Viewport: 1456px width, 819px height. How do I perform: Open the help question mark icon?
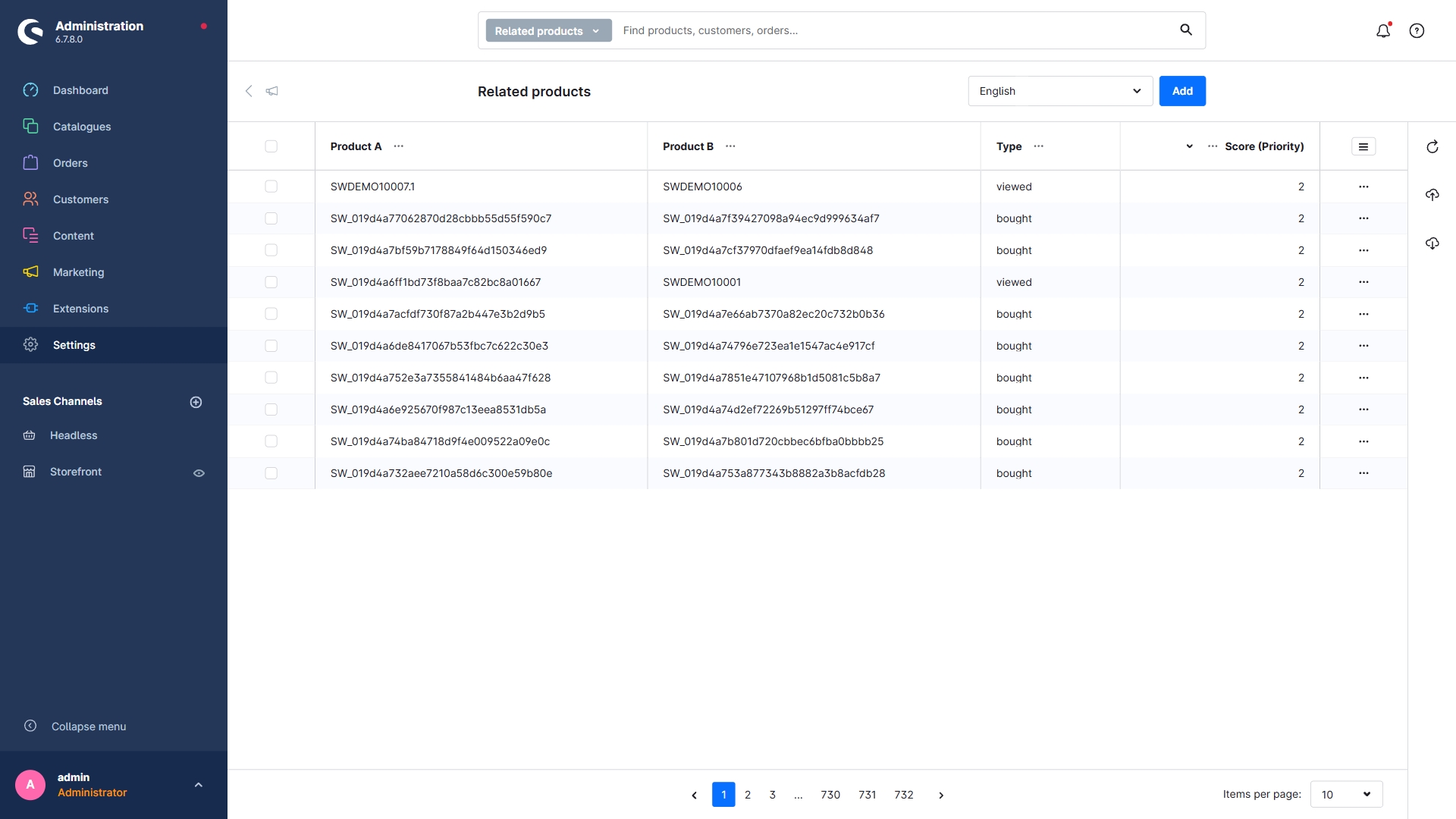click(1417, 31)
